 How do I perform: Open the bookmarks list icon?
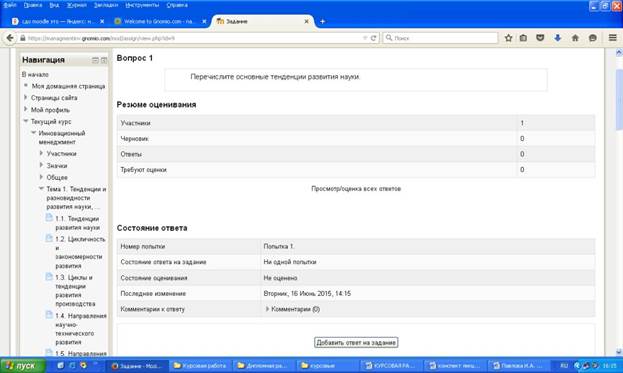(523, 38)
